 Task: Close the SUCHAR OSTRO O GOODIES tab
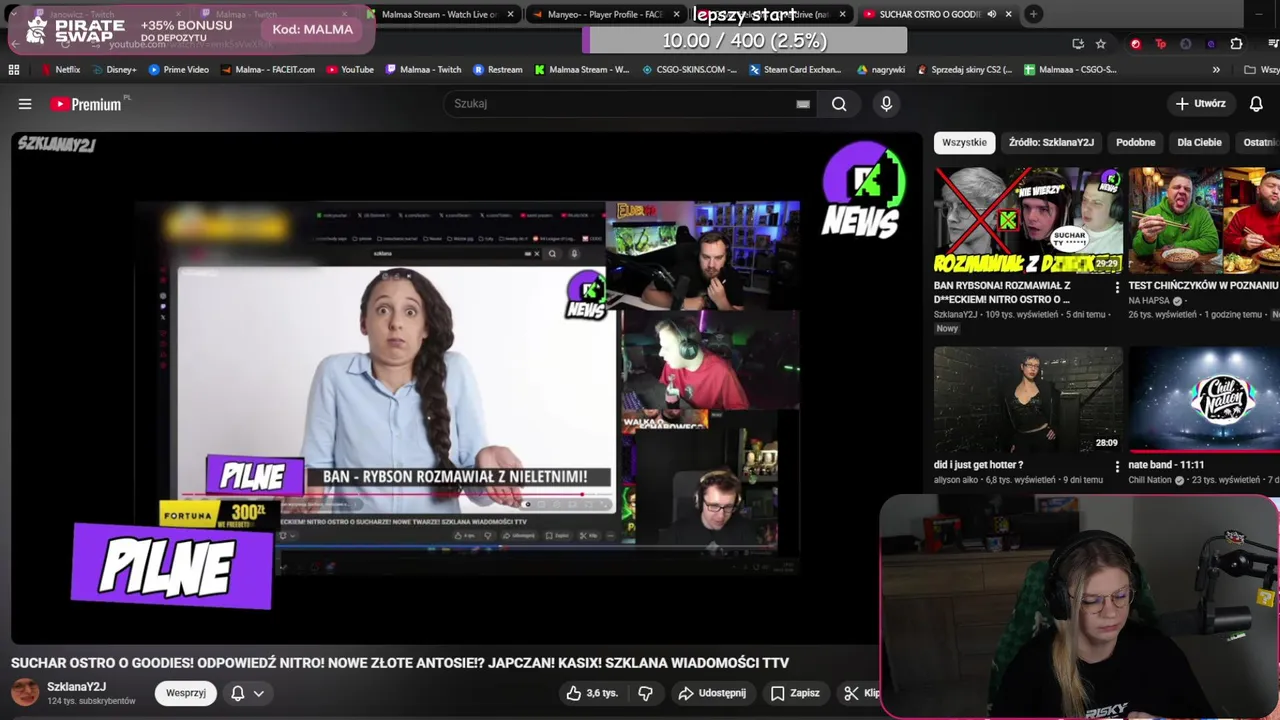[x=1008, y=14]
